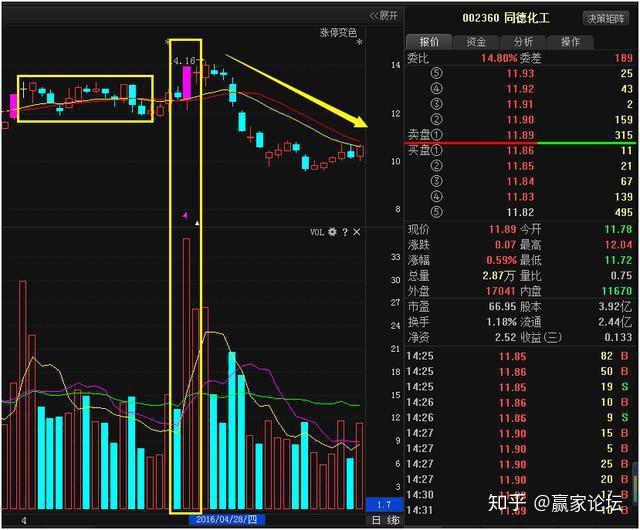Select the 市盈 value 66.95
Screen dimensions: 640x530
pyautogui.click(x=502, y=307)
